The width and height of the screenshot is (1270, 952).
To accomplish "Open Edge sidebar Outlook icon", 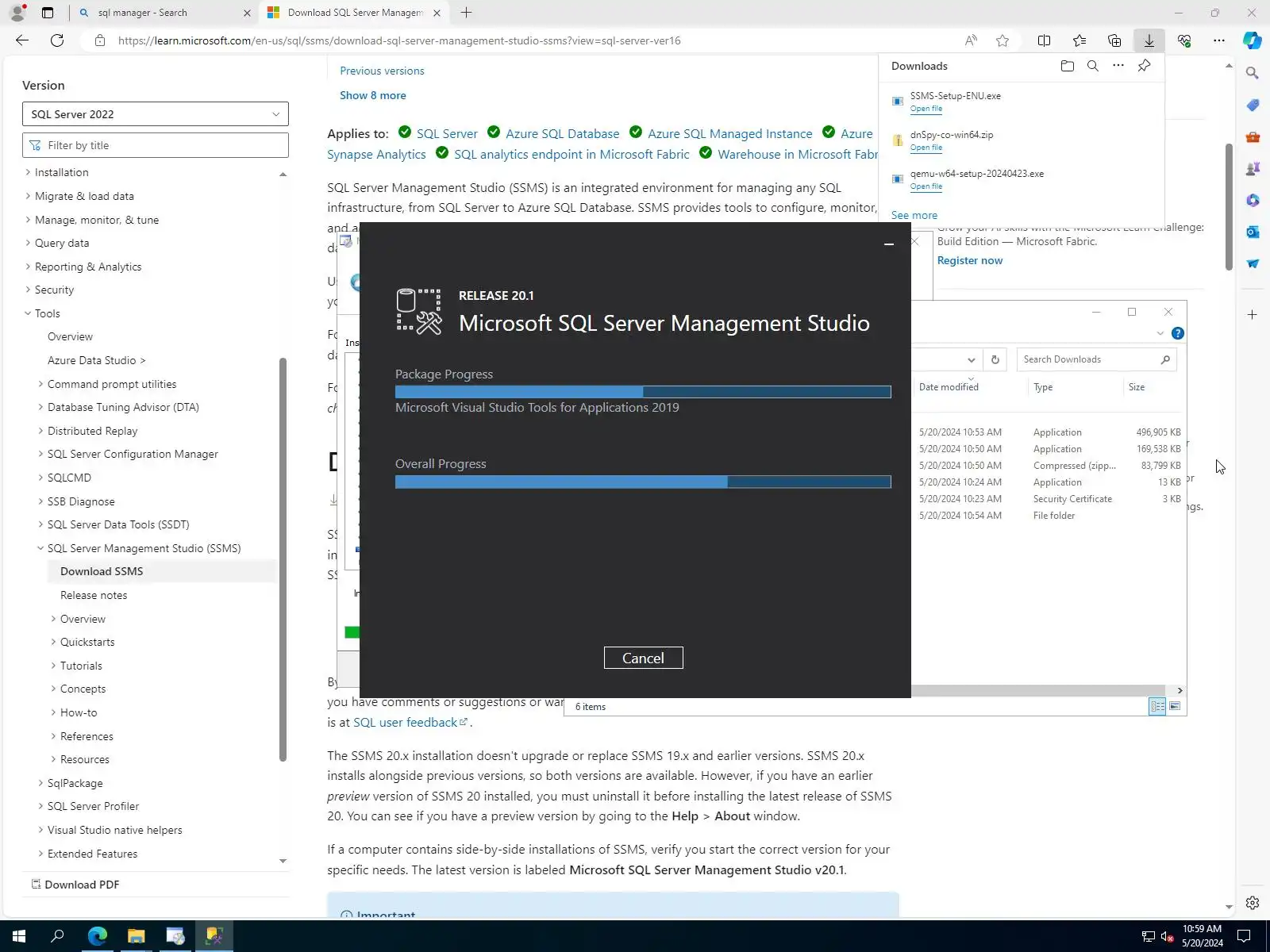I will [x=1253, y=232].
